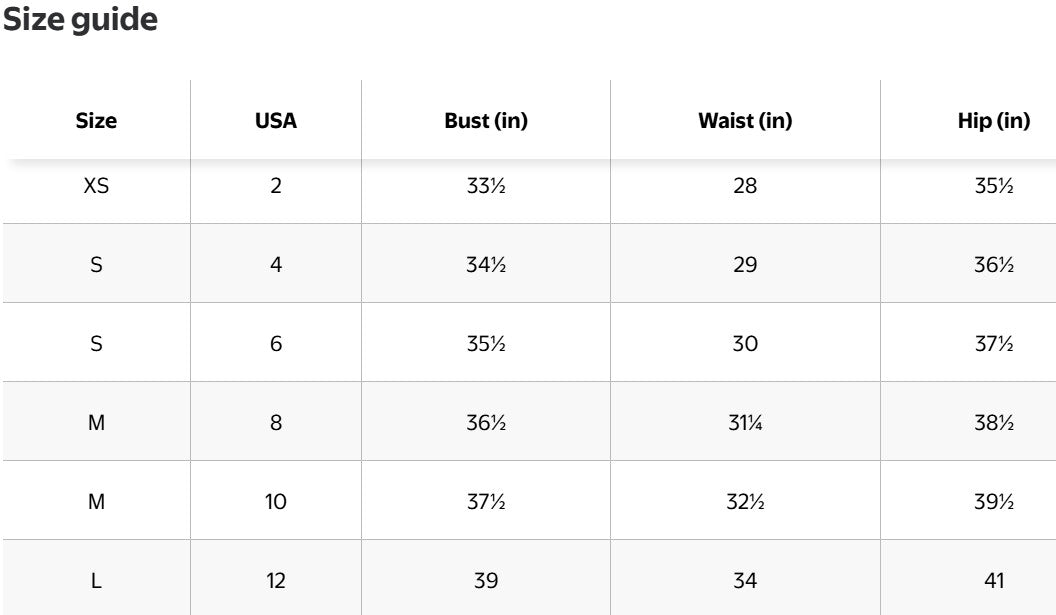
Task: Click the XS size cell
Action: [96, 185]
